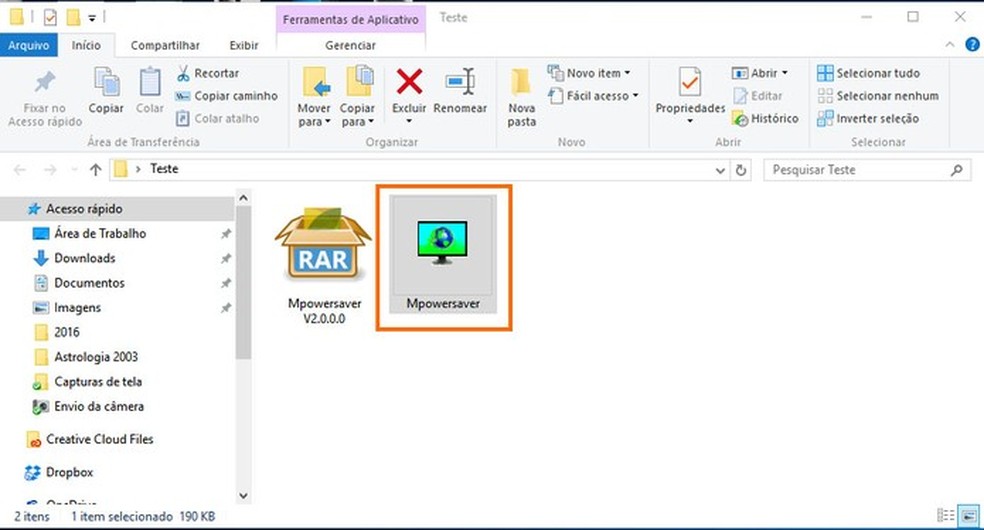The image size is (984, 530).
Task: Collapse the ribbon with chevron
Action: tap(950, 45)
